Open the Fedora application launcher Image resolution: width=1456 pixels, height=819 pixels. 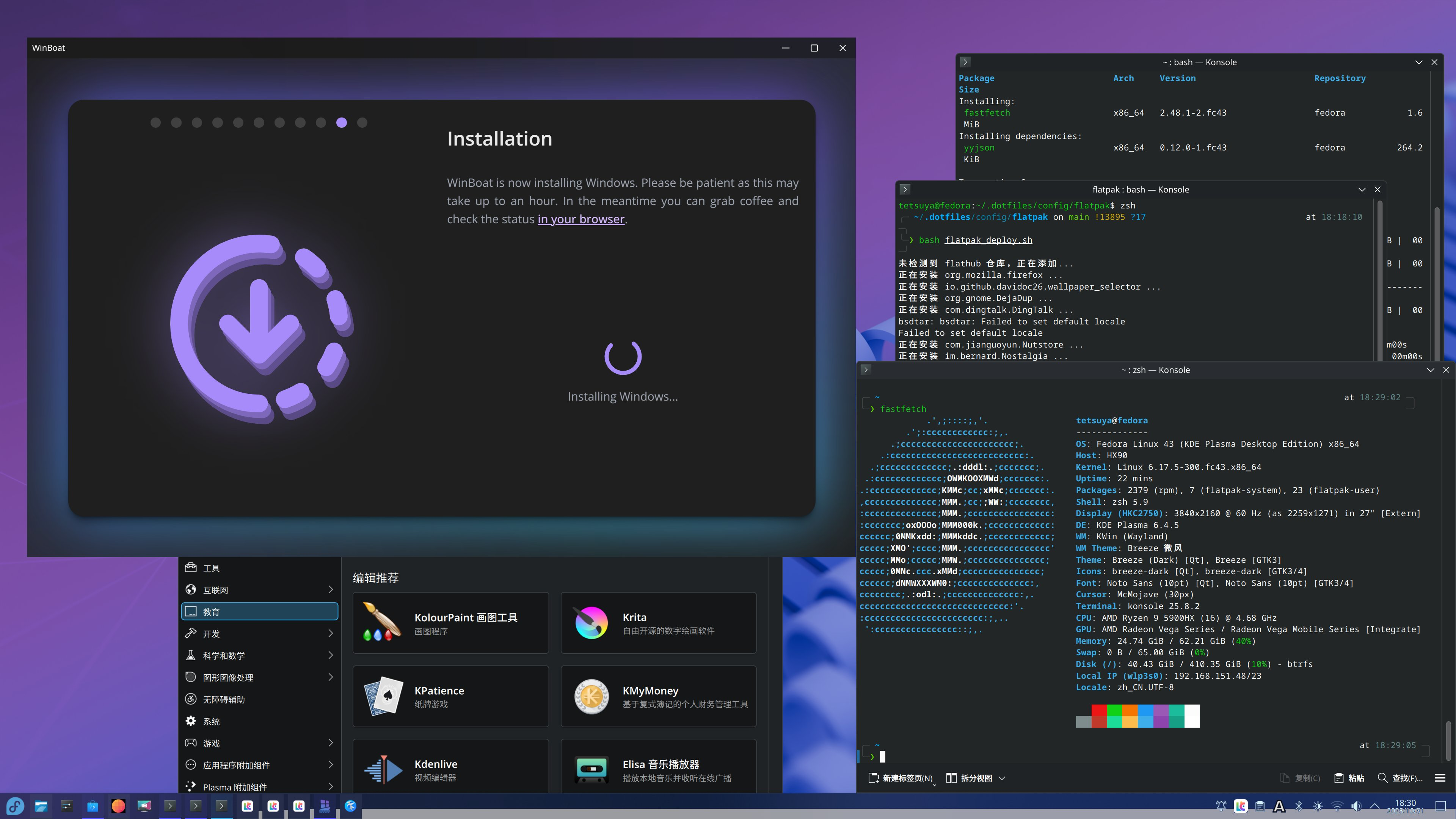tap(15, 805)
